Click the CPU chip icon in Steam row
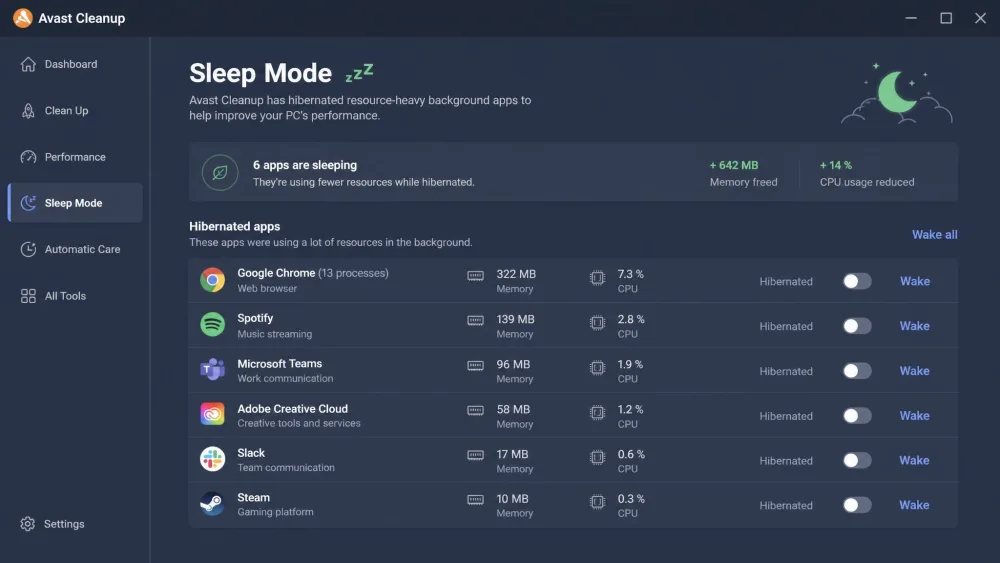Viewport: 1000px width, 563px height. point(598,502)
